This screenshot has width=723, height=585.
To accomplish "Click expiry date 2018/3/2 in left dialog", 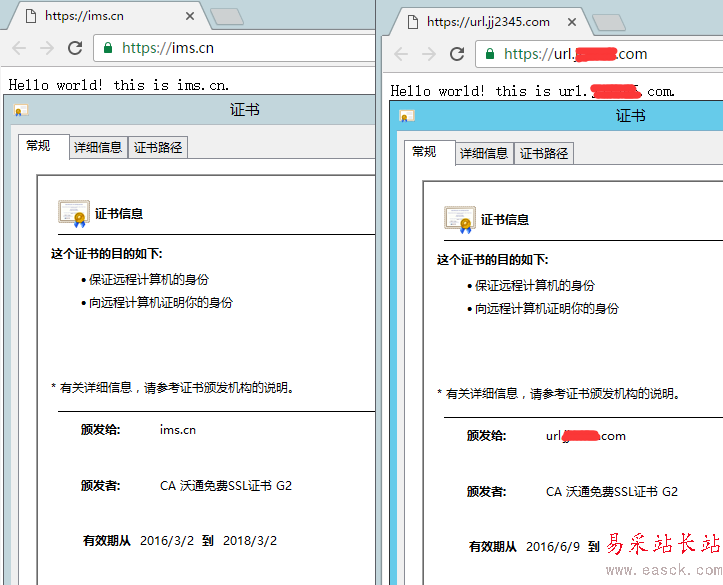I will [x=250, y=541].
